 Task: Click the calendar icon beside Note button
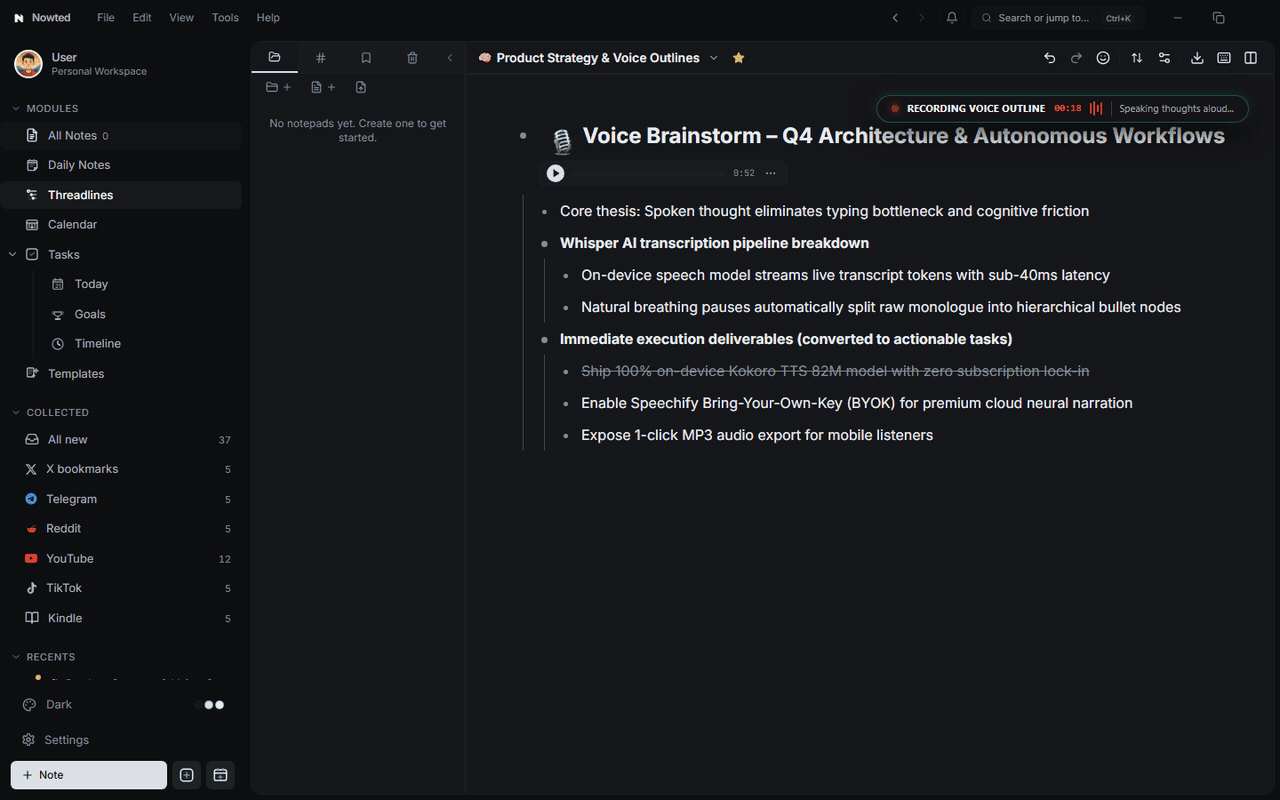(221, 775)
